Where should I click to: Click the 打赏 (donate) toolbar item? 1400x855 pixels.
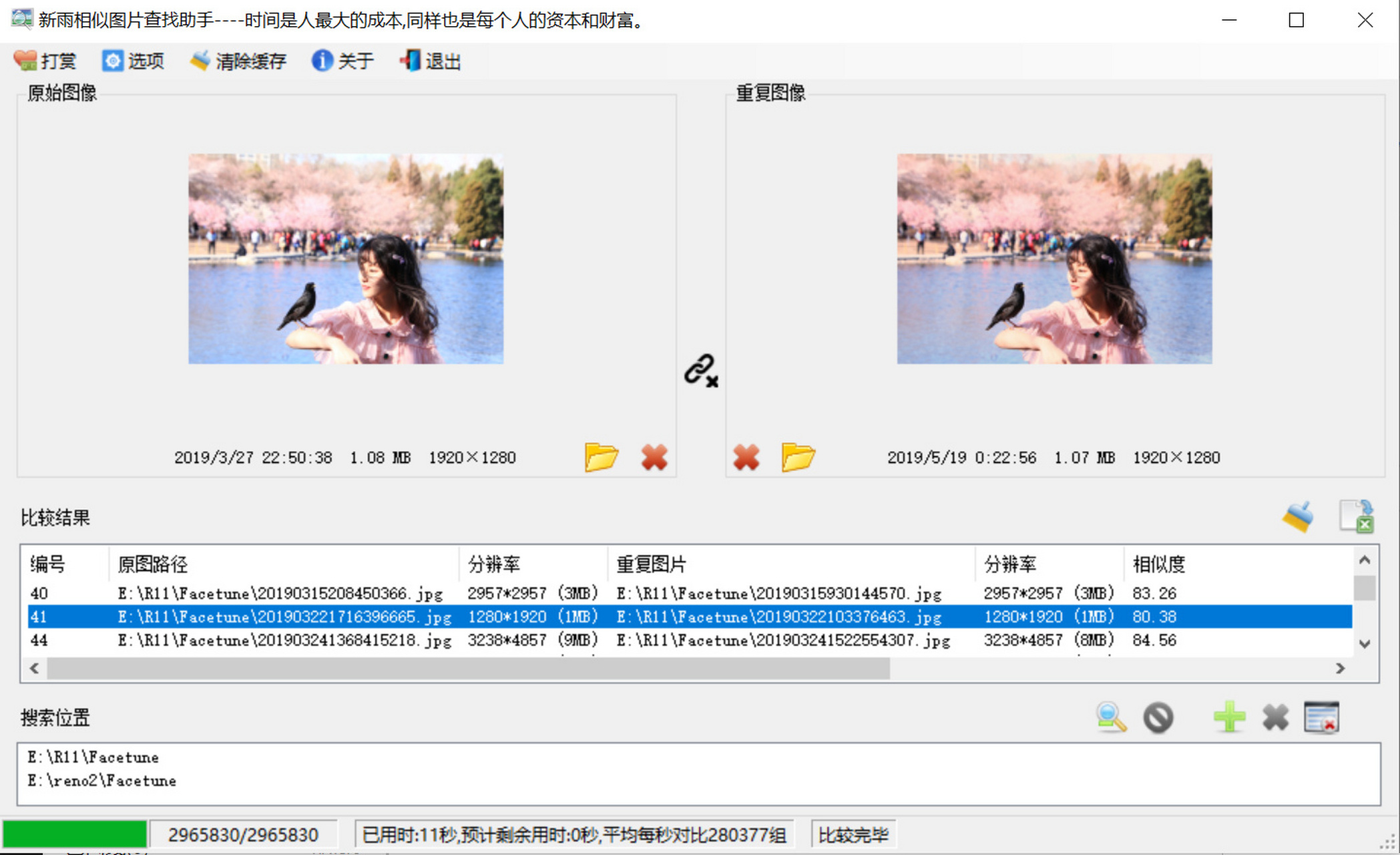point(44,61)
